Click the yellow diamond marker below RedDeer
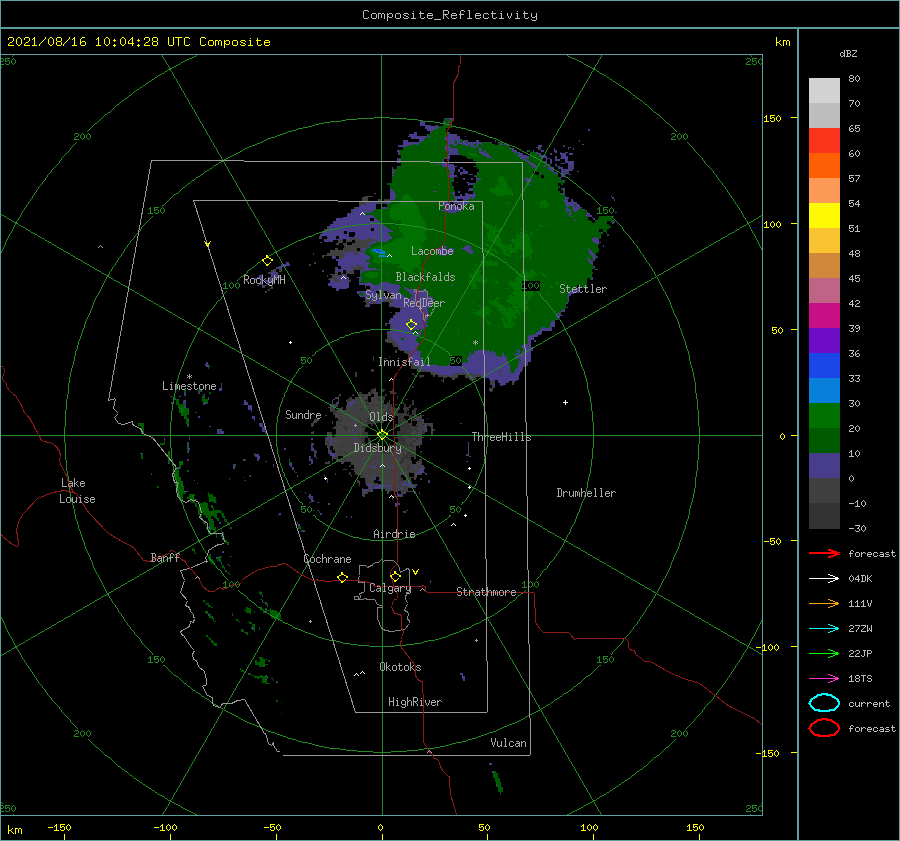This screenshot has width=900, height=841. pos(411,324)
